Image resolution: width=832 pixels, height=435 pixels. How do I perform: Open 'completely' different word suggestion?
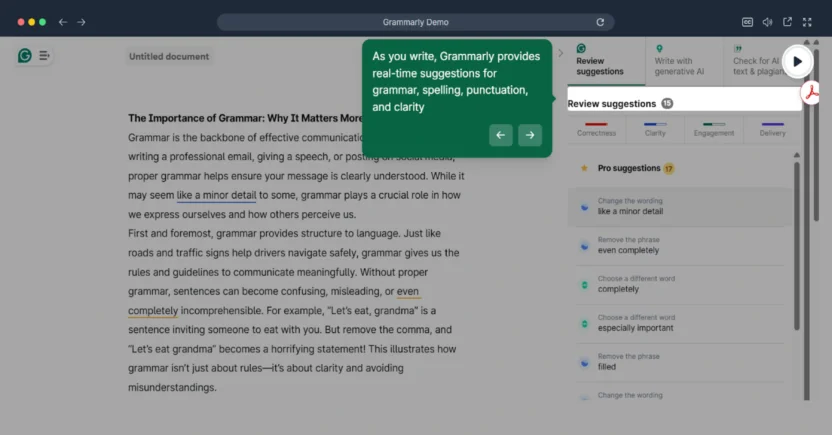point(679,284)
